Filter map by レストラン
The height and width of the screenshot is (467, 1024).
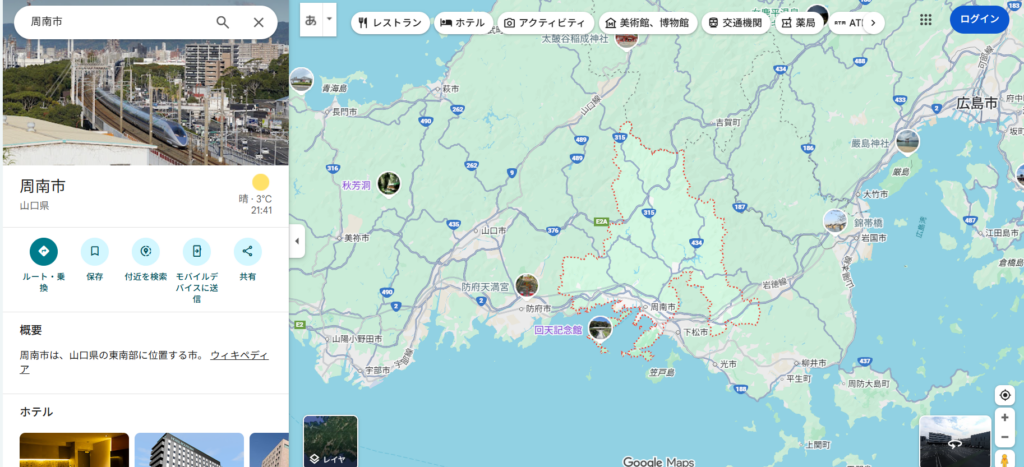click(390, 22)
